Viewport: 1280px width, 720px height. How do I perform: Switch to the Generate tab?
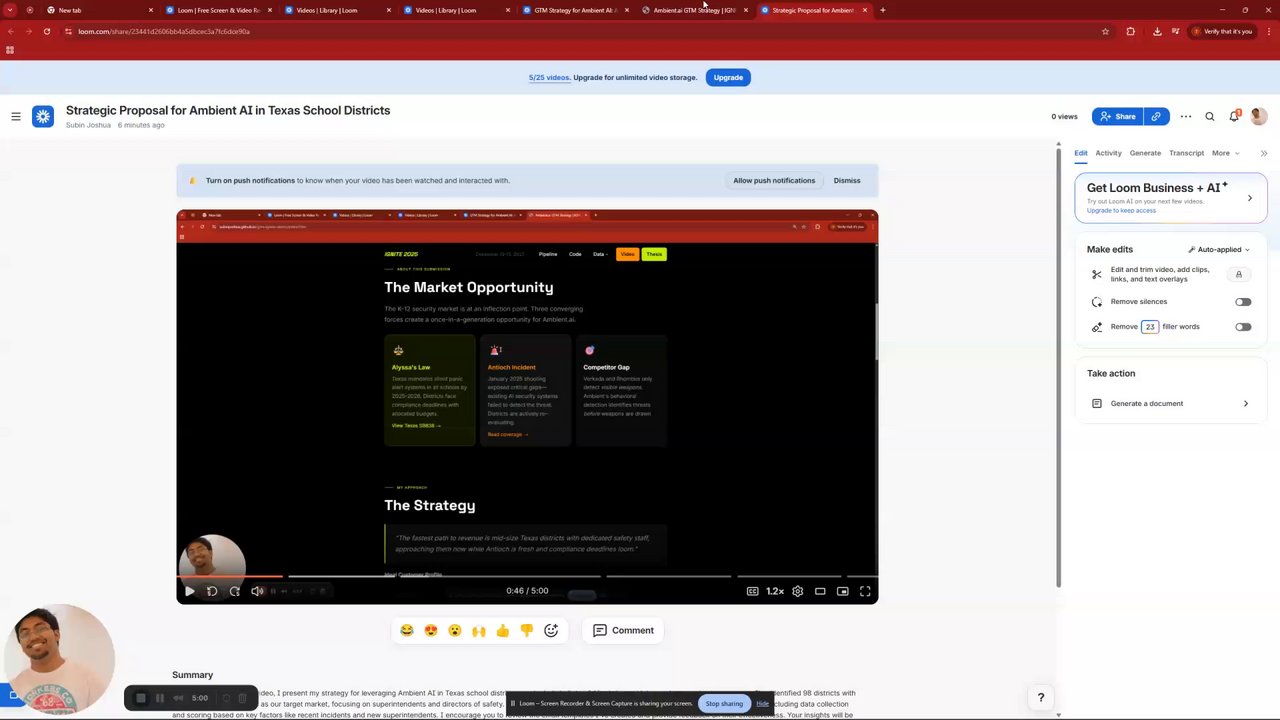1145,153
